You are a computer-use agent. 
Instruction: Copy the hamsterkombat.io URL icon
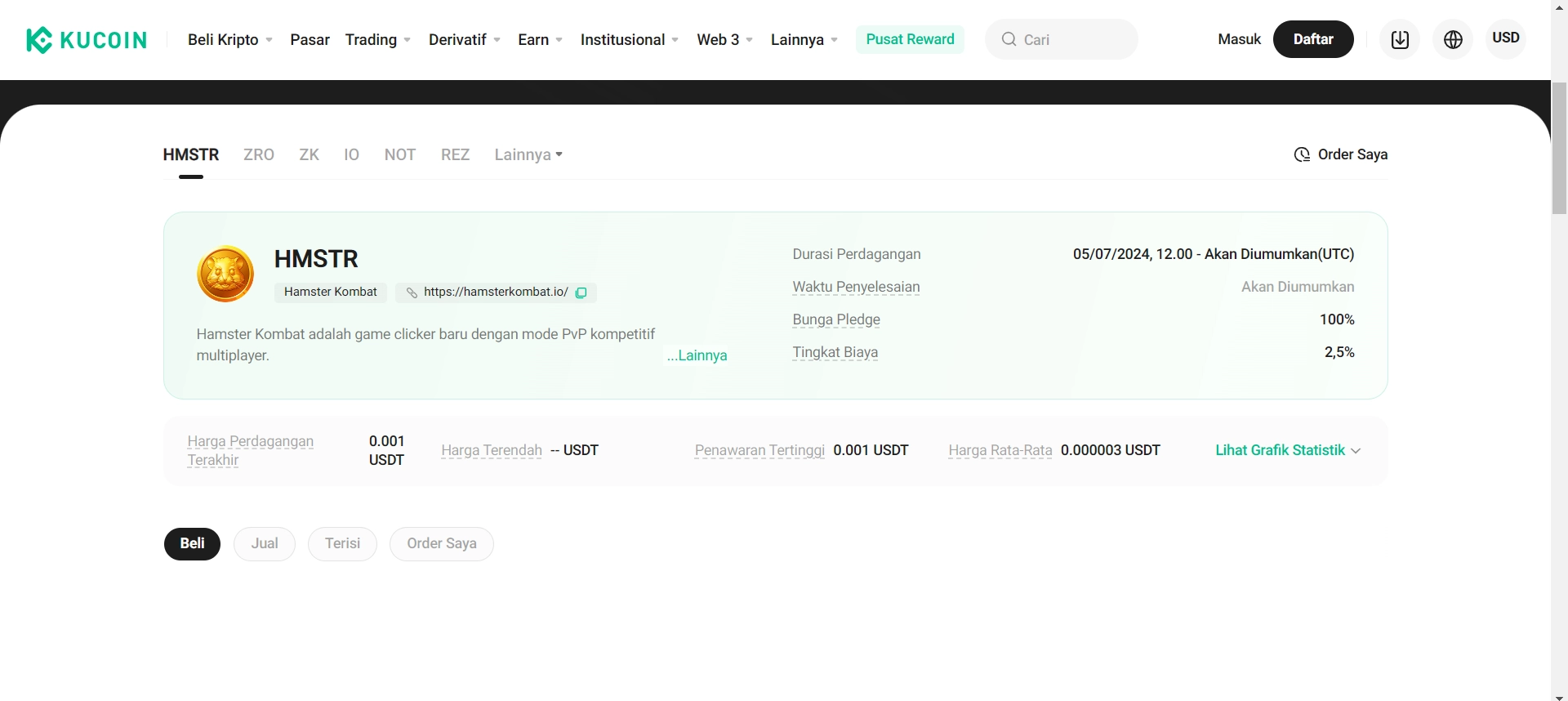(x=581, y=292)
